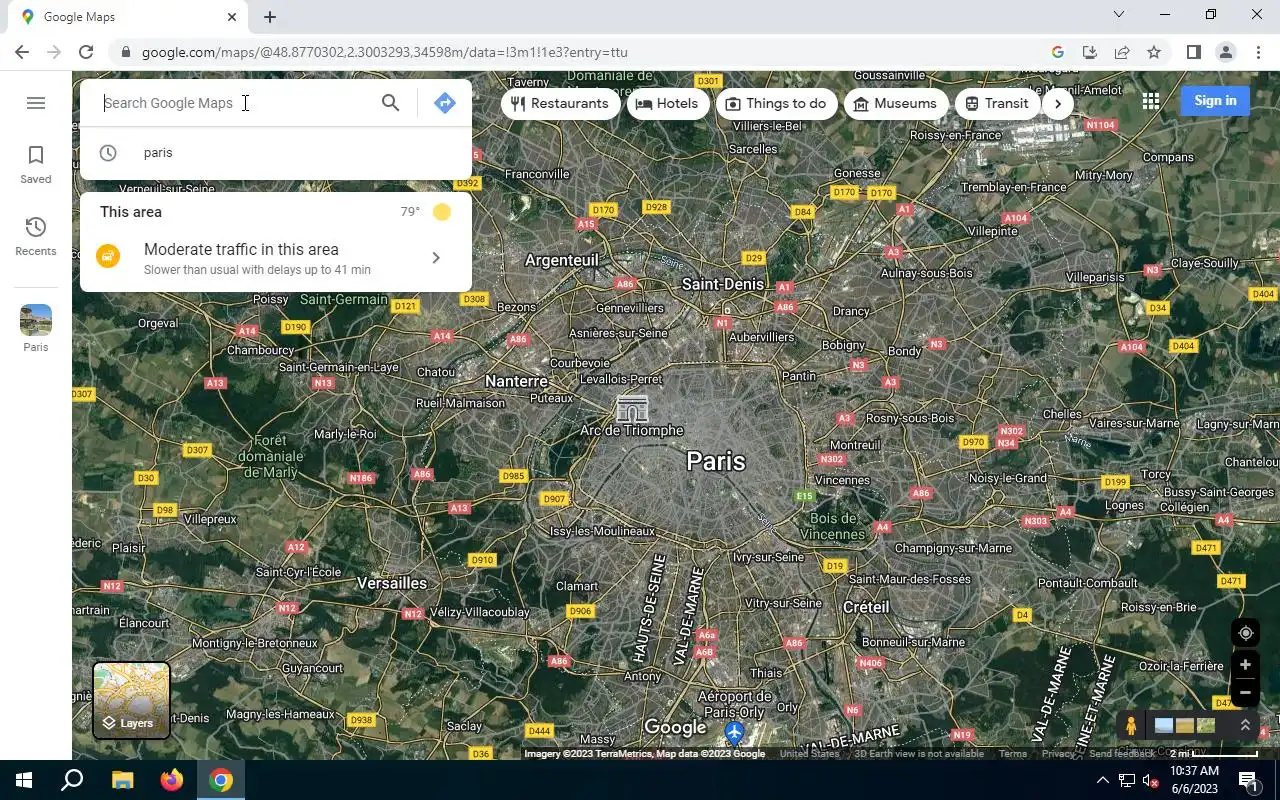Click the Arc de Triomphe landmark icon

coord(632,408)
